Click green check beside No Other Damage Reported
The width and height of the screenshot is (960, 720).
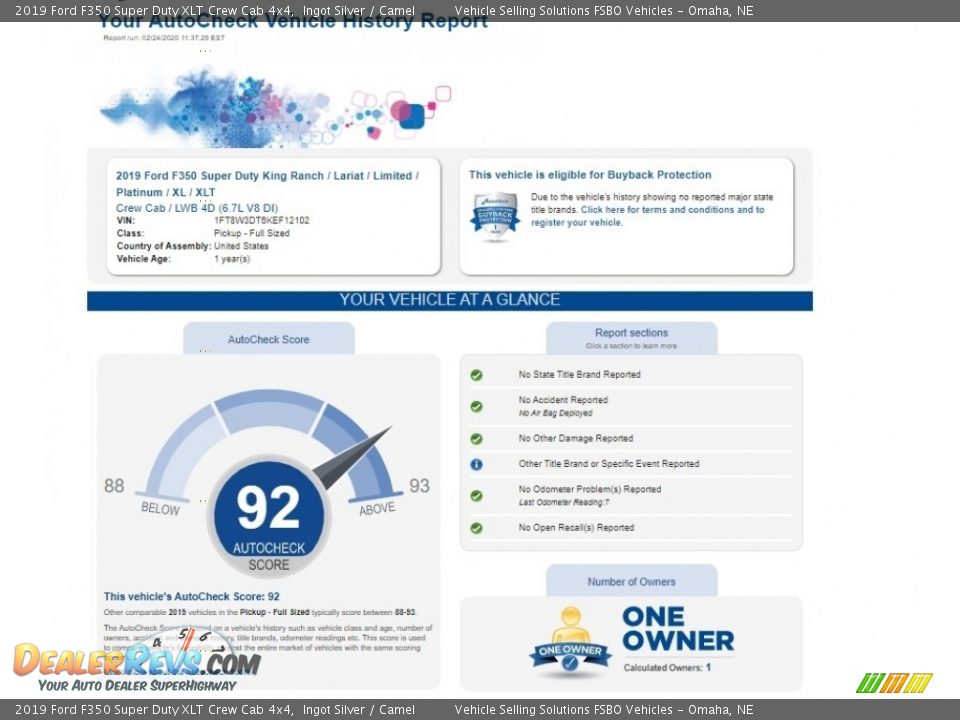pos(476,438)
